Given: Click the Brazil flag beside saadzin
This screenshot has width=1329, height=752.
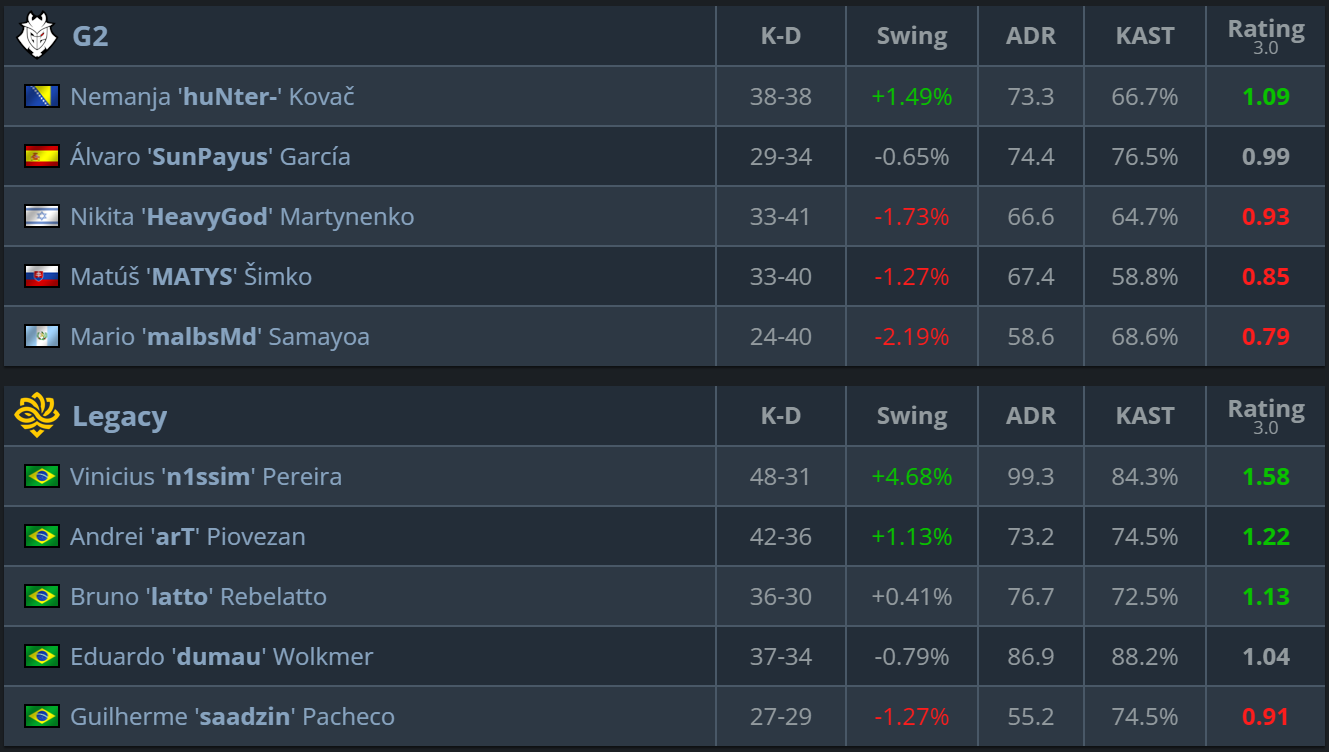Looking at the screenshot, I should 42,716.
